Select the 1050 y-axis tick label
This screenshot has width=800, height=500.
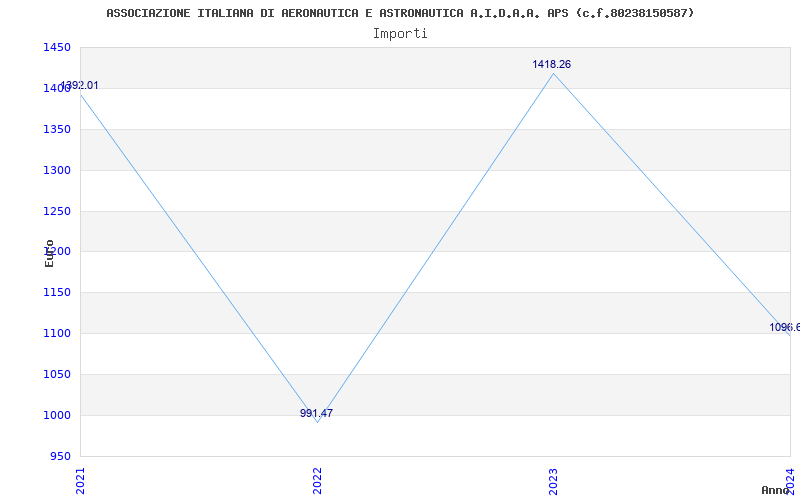click(x=56, y=375)
